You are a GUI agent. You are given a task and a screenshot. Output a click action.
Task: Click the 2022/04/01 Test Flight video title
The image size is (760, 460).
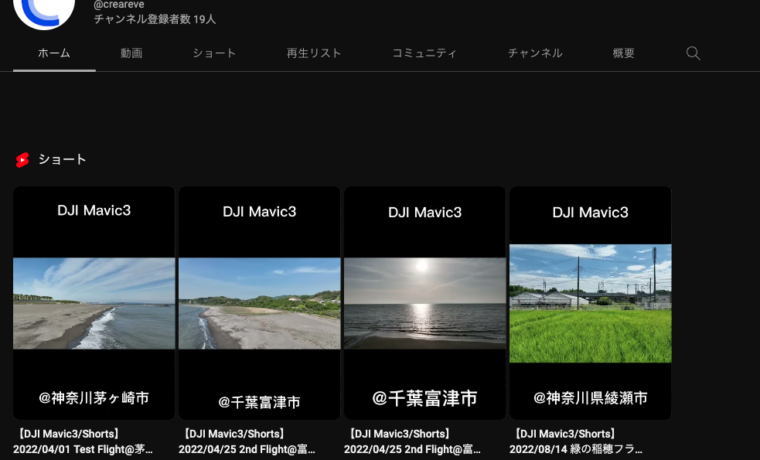[x=83, y=442]
